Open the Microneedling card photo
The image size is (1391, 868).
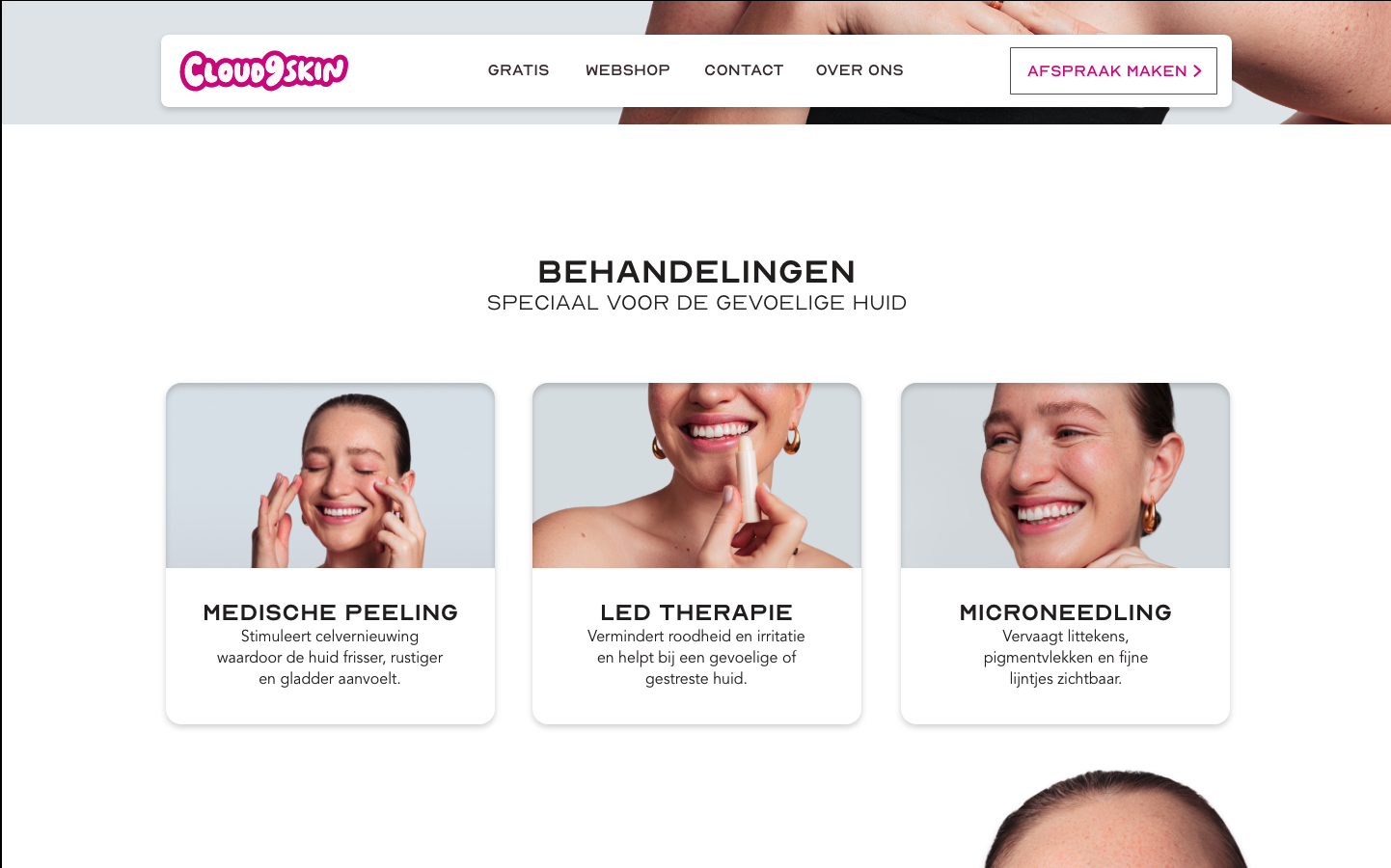pyautogui.click(x=1065, y=475)
